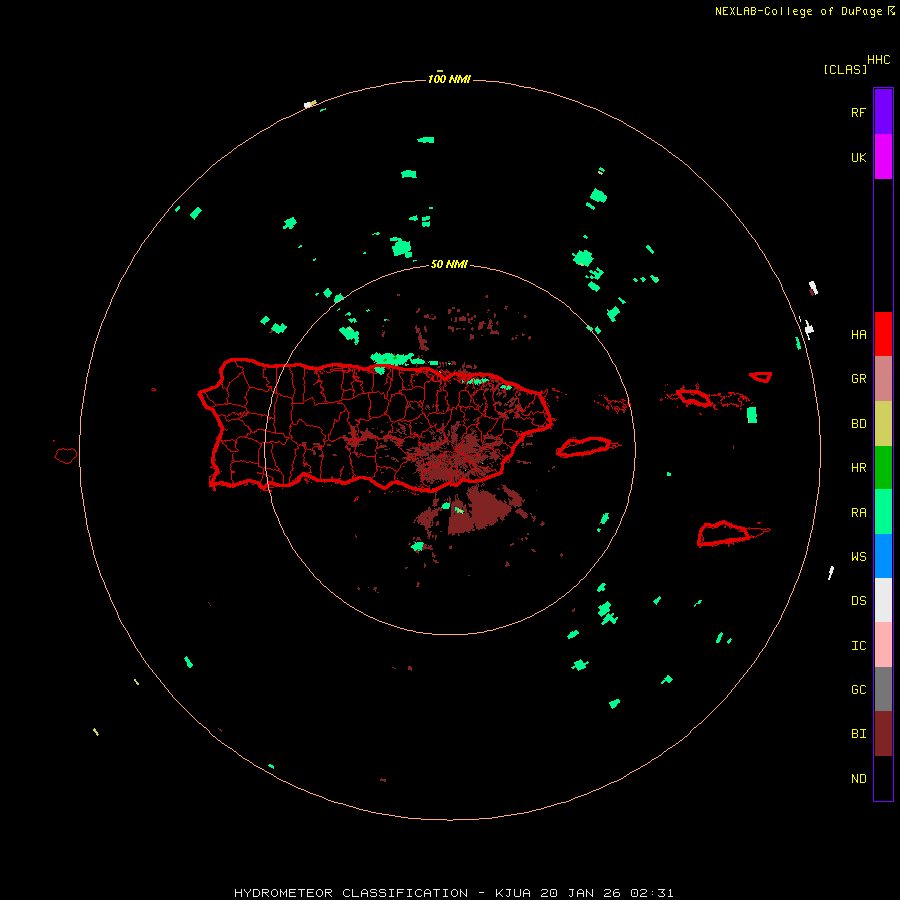
Task: Select the BD yellow legend block
Action: click(883, 424)
